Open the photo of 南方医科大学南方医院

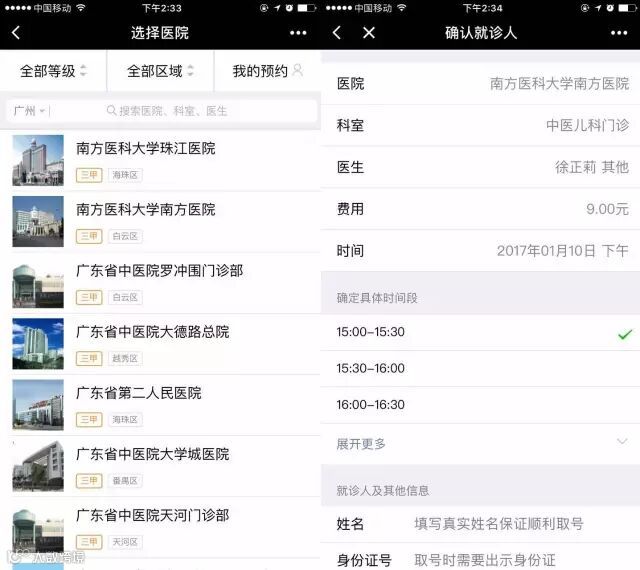(38, 221)
